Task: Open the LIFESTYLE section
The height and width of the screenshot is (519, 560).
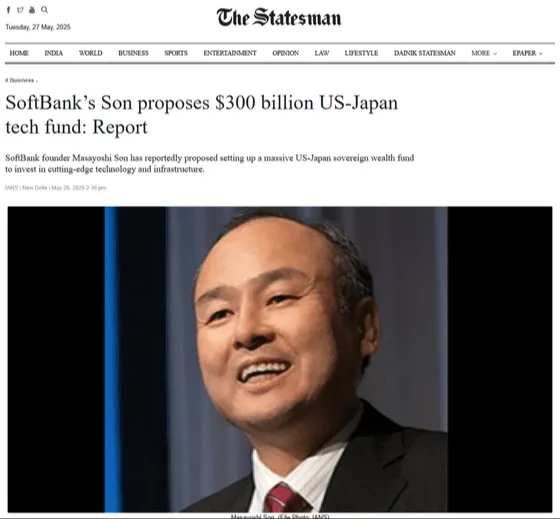Action: [x=361, y=53]
